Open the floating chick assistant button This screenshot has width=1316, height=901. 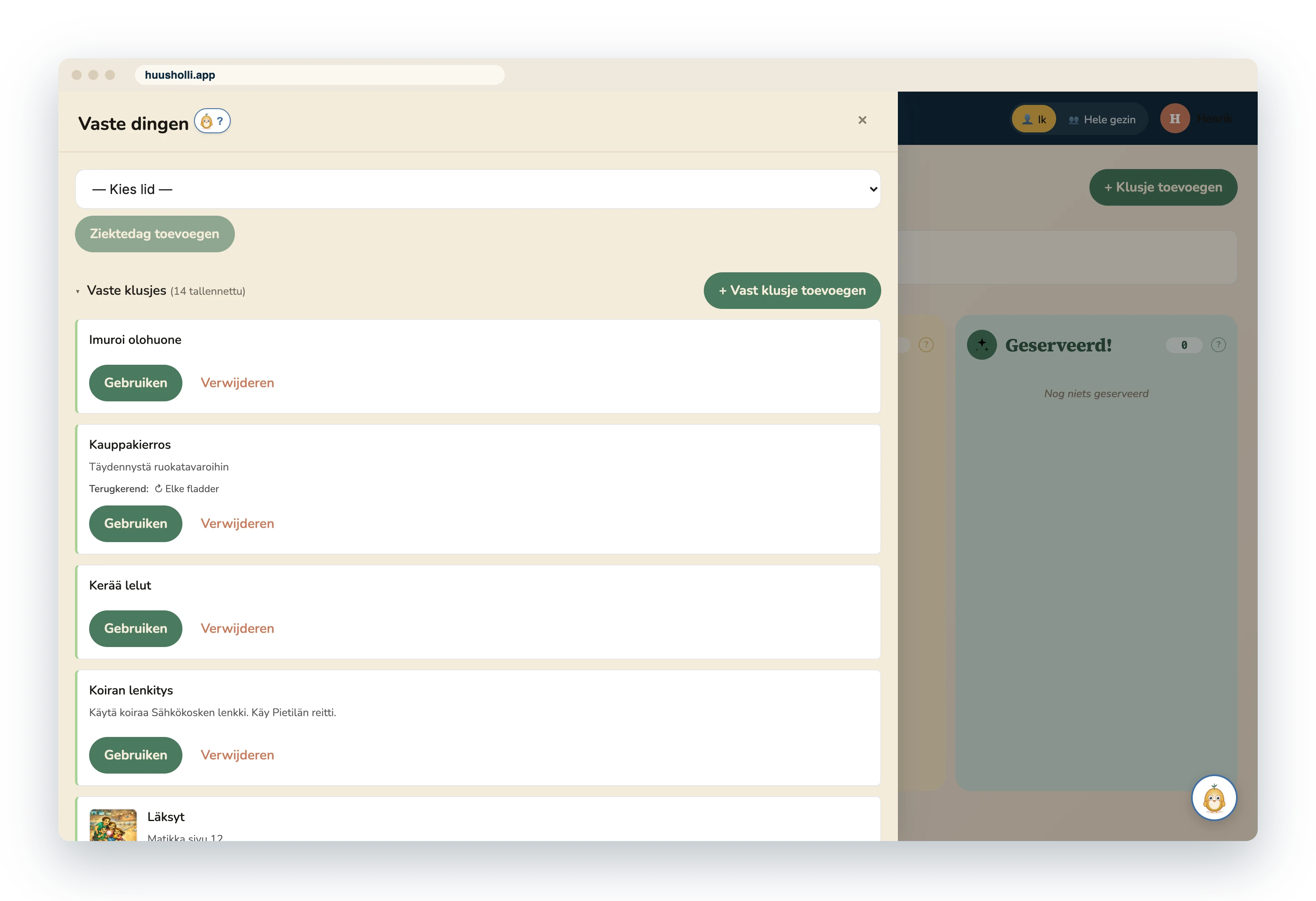pos(1214,797)
